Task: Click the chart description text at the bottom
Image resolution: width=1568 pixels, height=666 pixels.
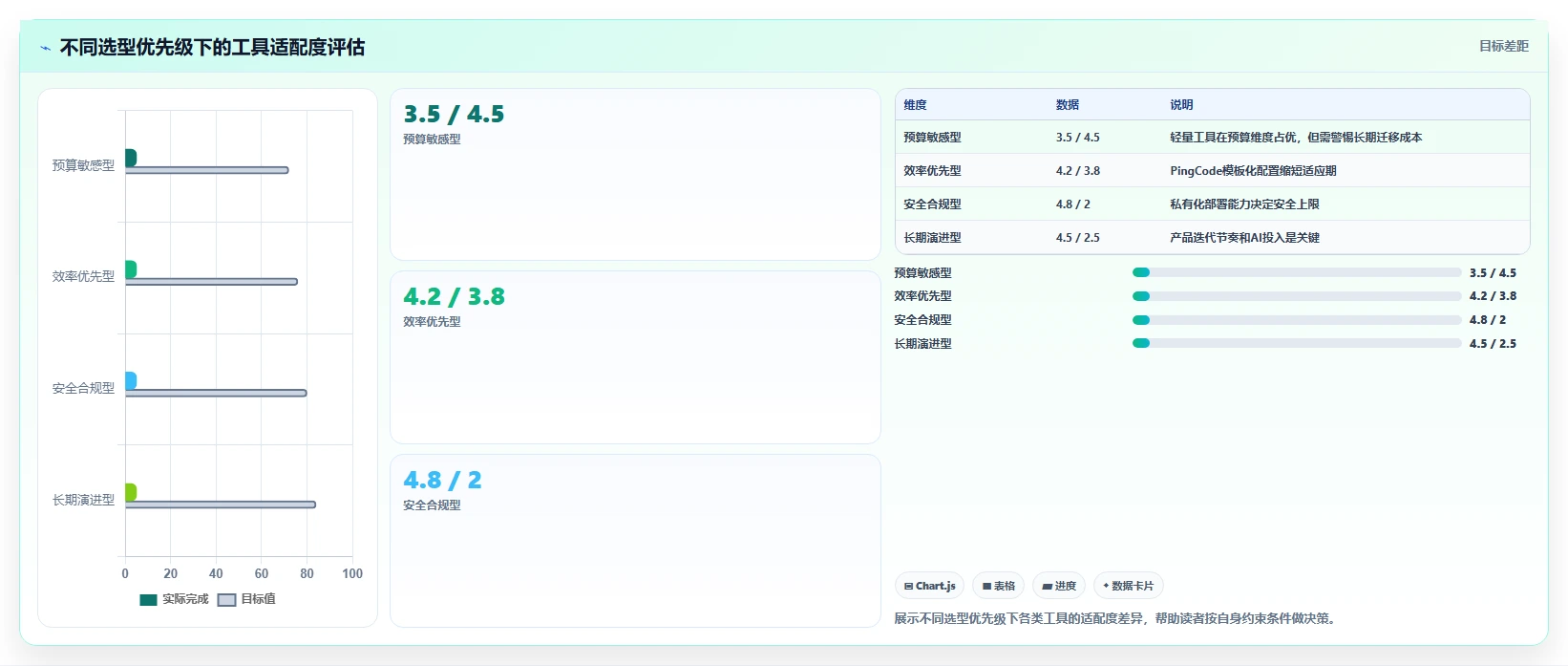Action: pos(1114,619)
